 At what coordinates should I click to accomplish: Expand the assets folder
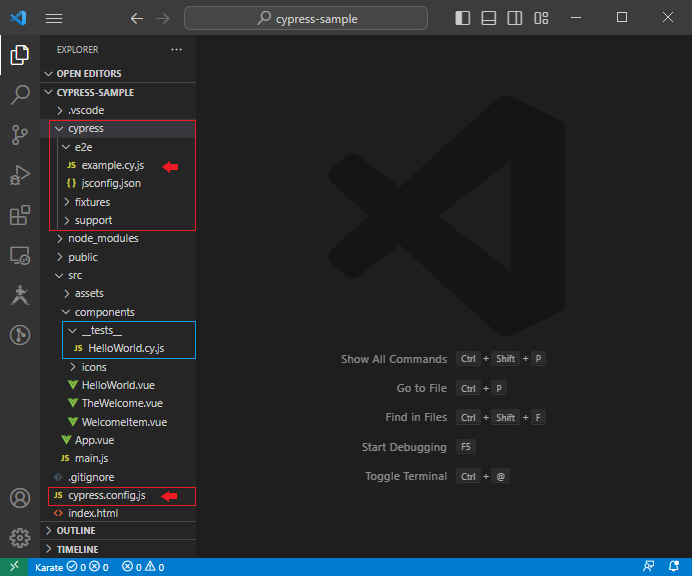coord(118,293)
